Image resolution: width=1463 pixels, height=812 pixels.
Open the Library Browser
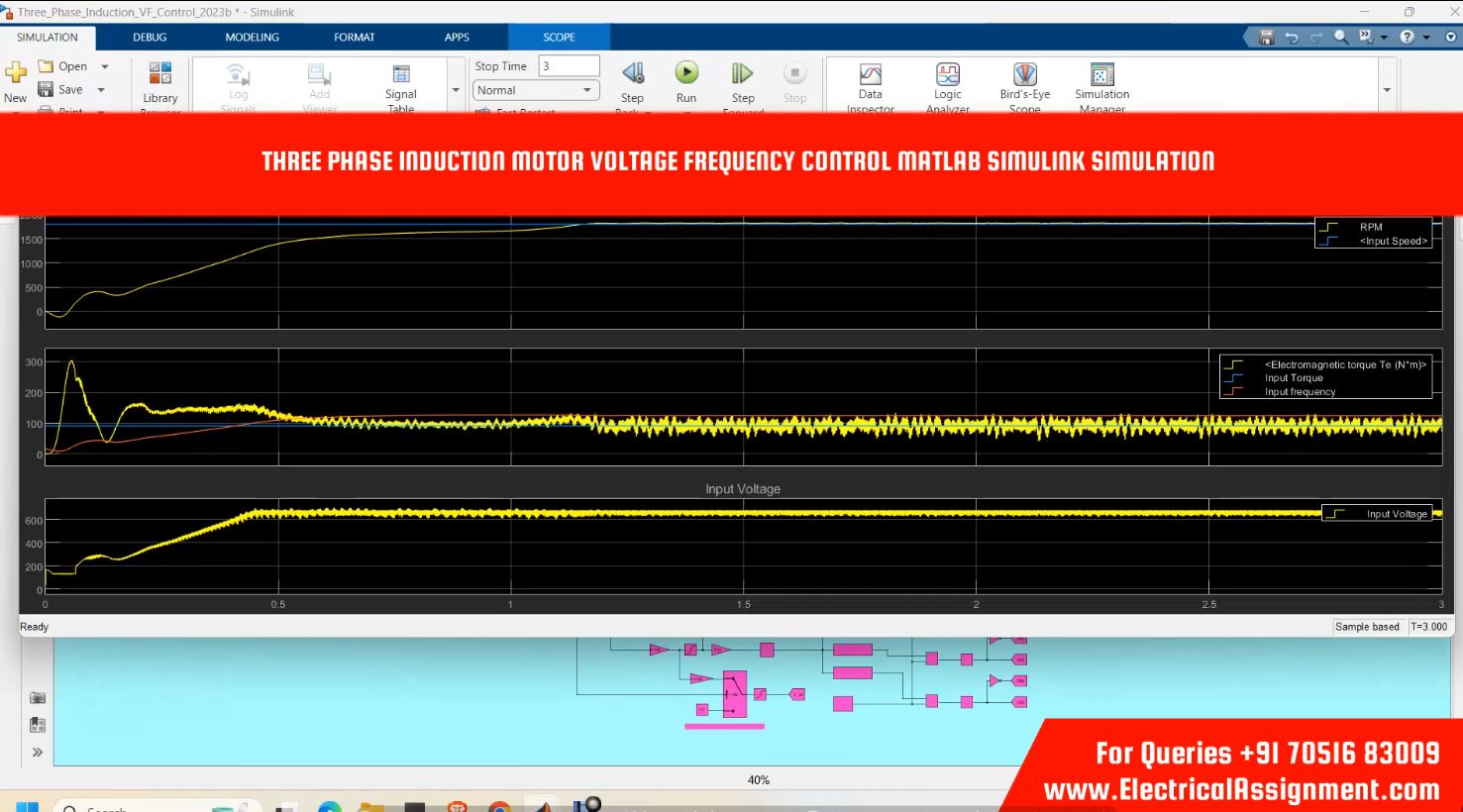coord(159,74)
